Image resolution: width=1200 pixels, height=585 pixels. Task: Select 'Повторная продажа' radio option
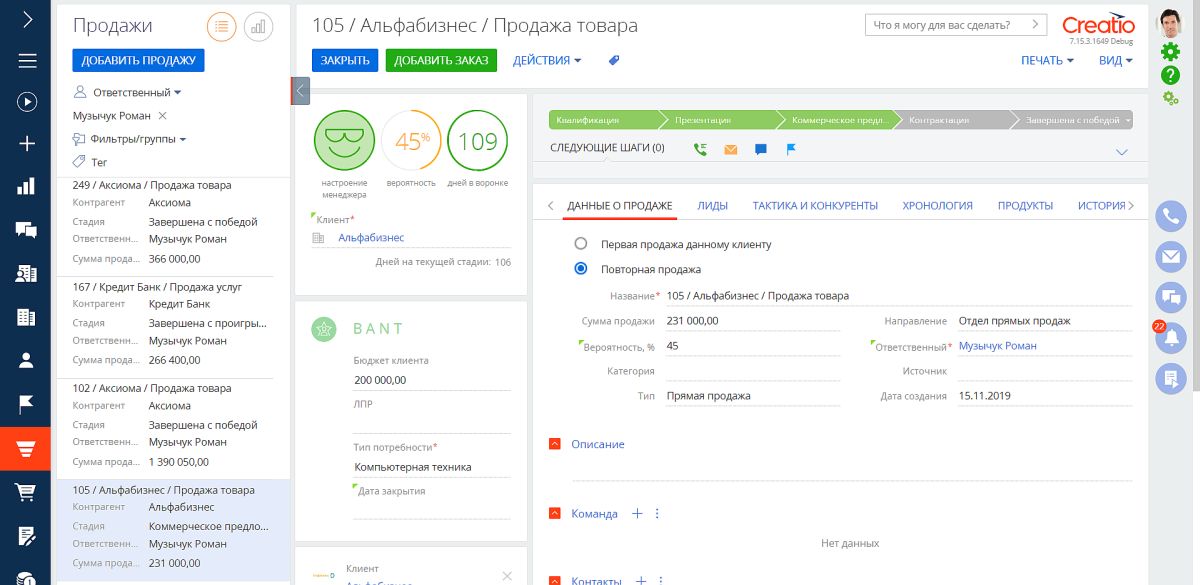tap(581, 268)
